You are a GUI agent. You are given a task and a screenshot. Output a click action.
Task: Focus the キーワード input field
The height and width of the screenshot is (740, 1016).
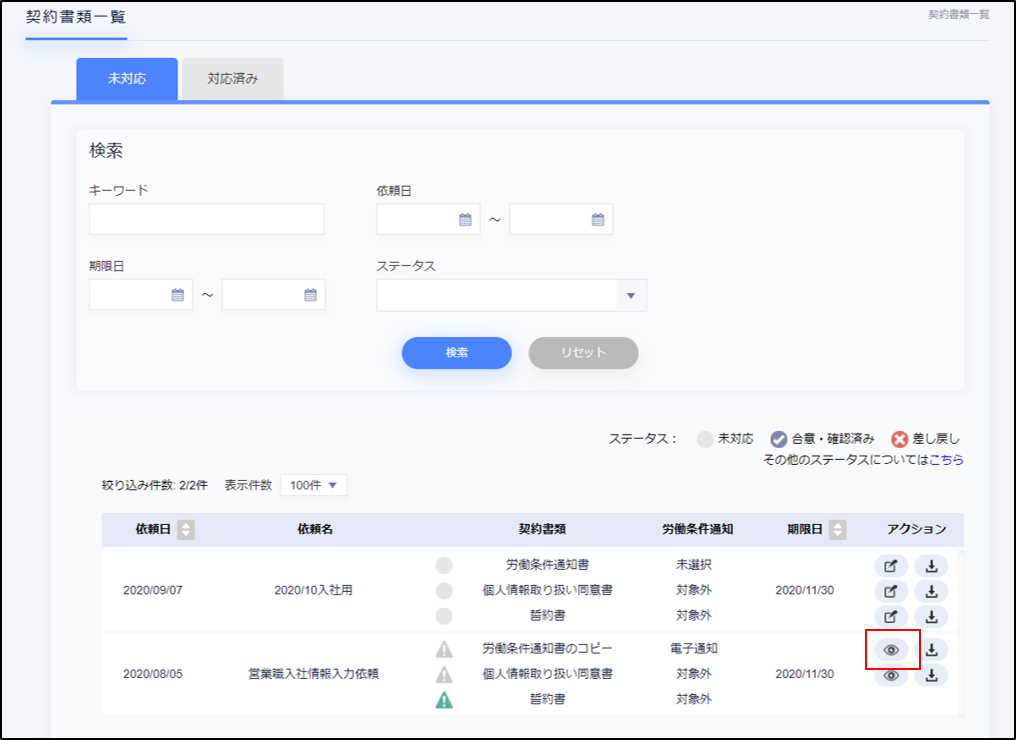pos(207,220)
